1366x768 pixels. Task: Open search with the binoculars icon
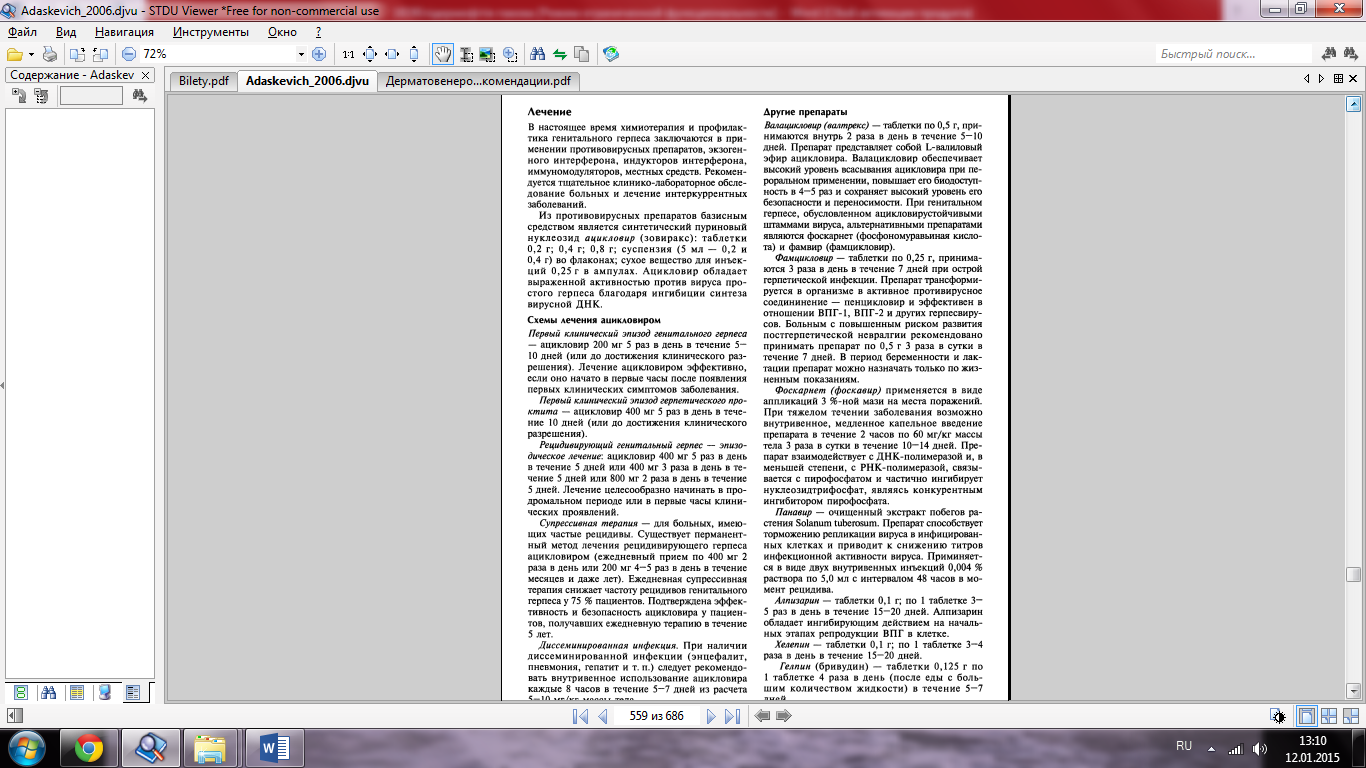pos(538,54)
